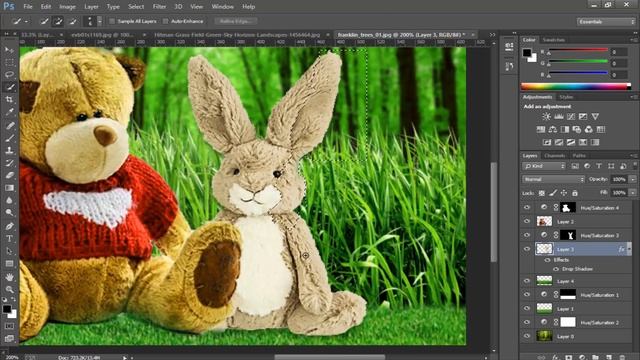Screen dimensions: 640x360
Task: Select the Pen tool
Action: point(9,226)
